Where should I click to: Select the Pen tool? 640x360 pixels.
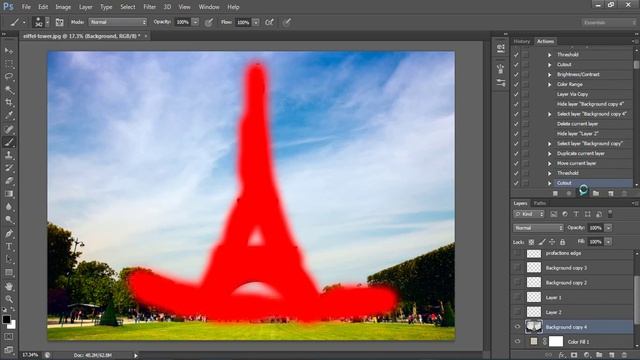9,233
